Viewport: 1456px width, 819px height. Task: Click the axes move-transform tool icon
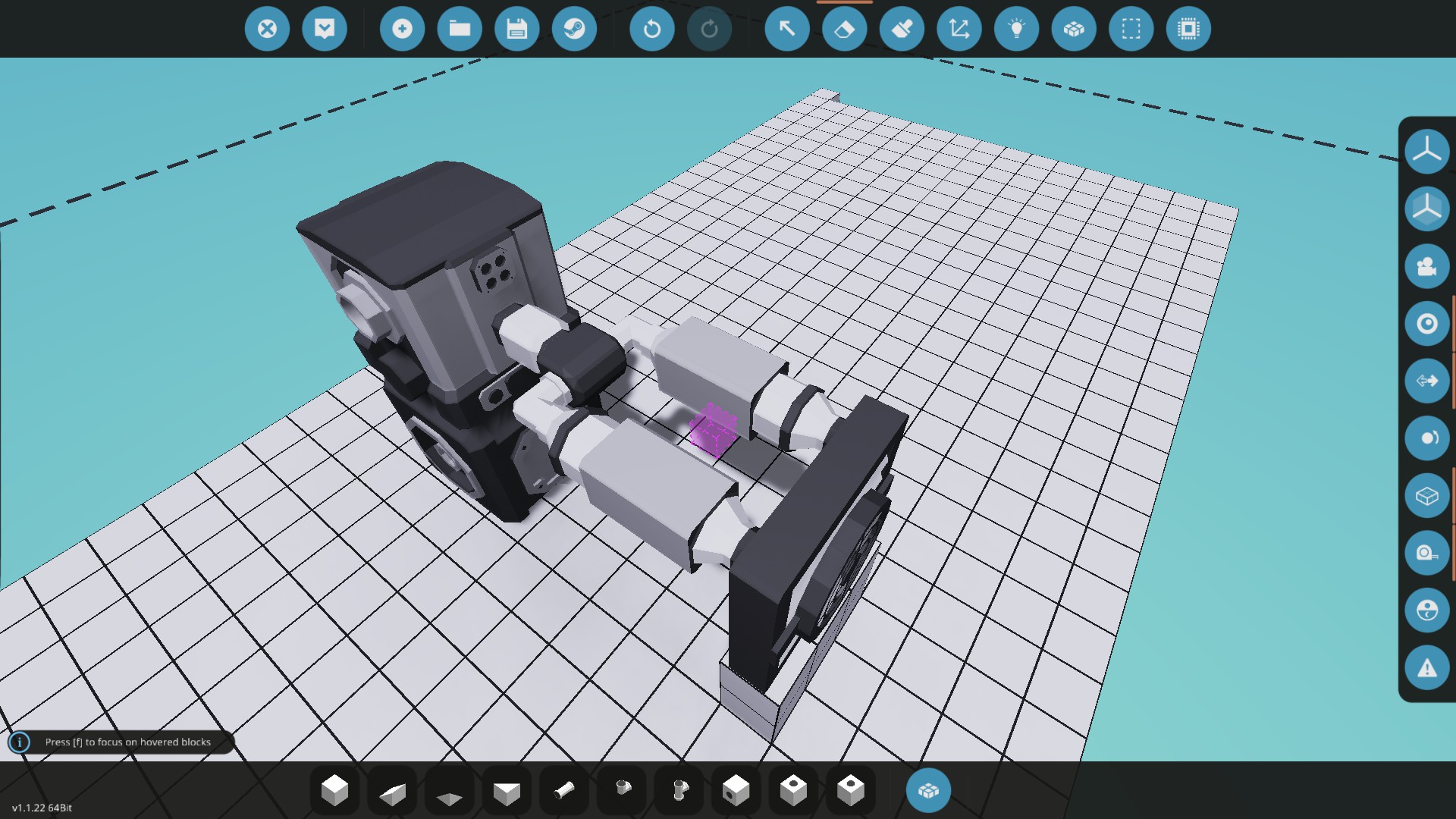(959, 29)
